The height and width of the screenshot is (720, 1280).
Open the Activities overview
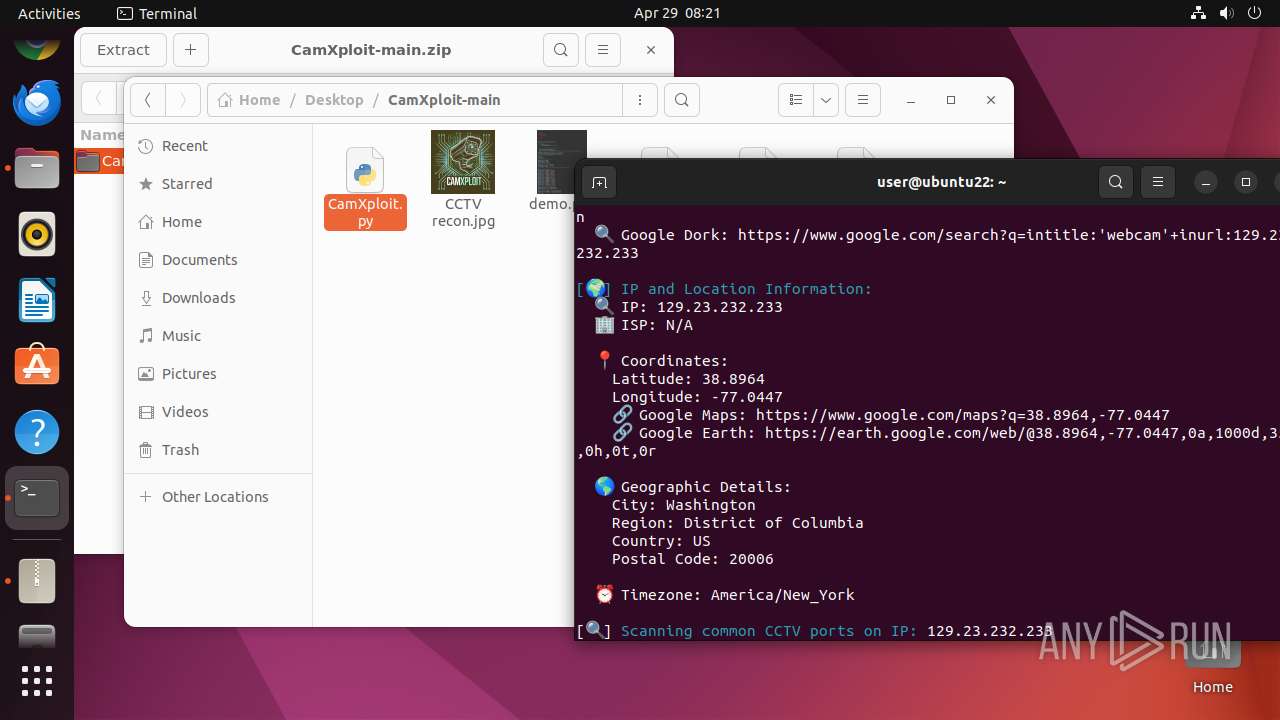[49, 14]
